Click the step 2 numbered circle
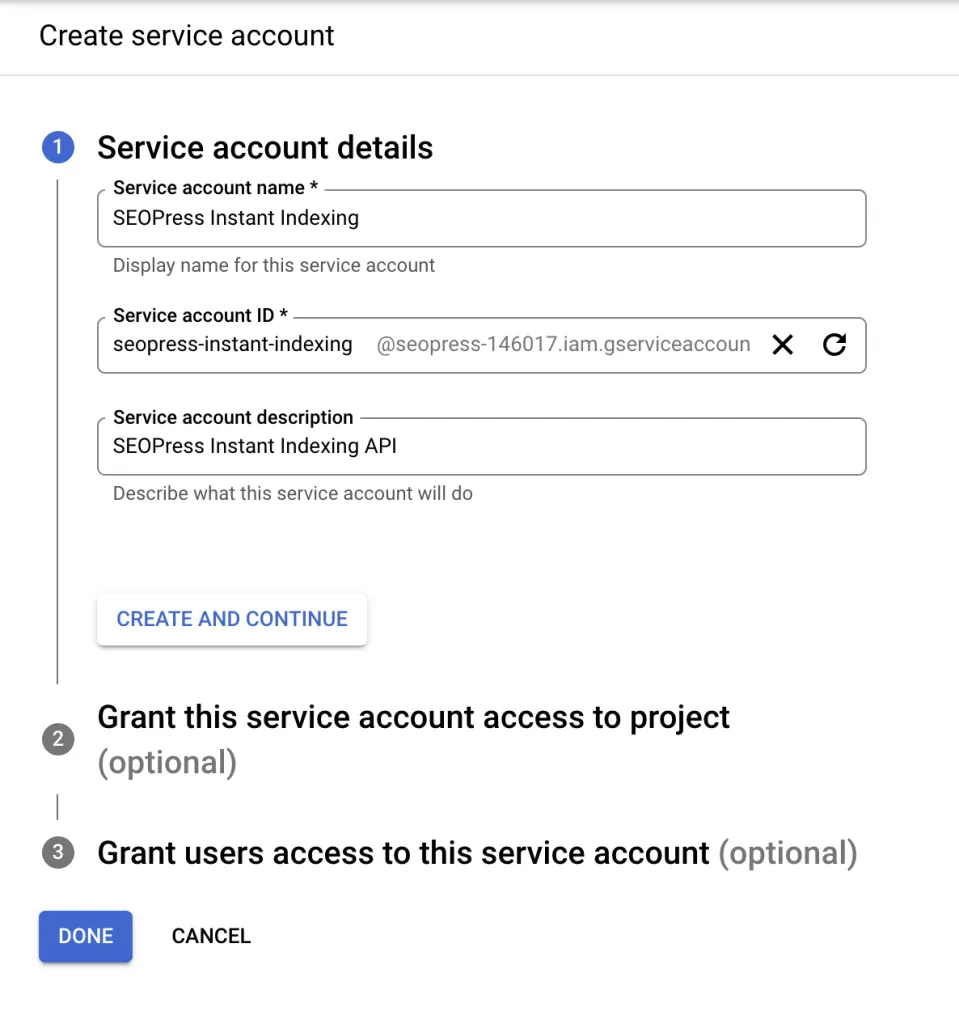The height and width of the screenshot is (1024, 959). coord(58,740)
